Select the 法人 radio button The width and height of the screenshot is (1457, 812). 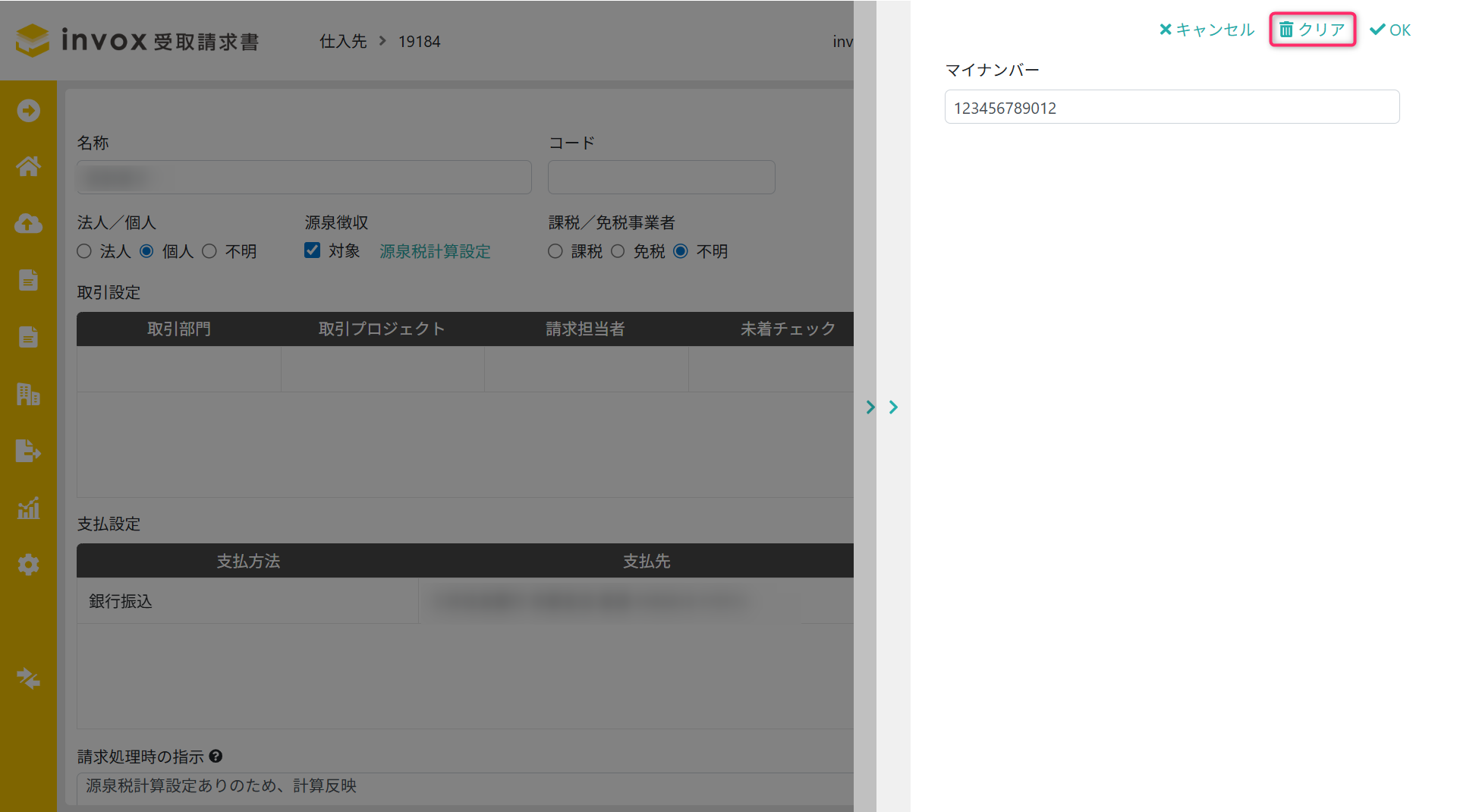(x=84, y=251)
